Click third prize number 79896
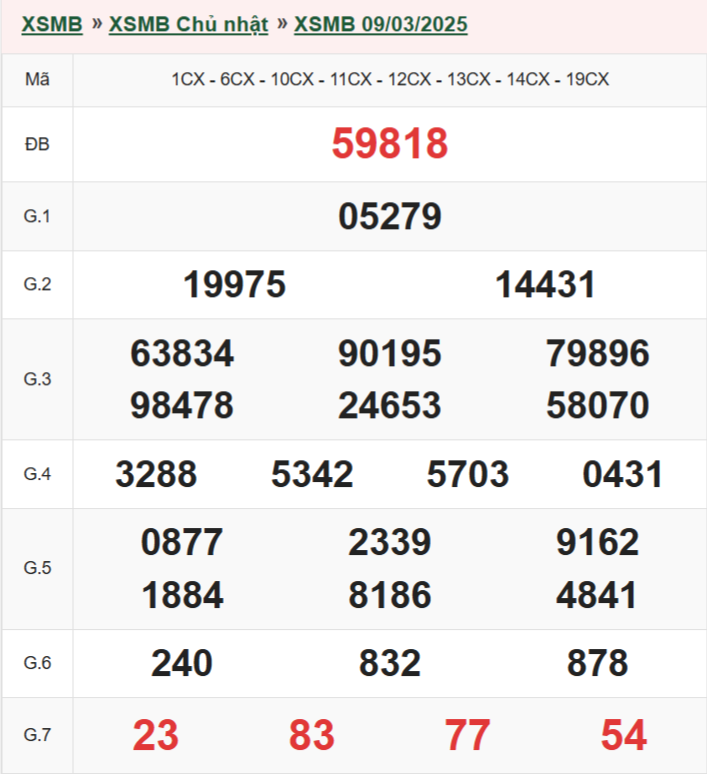Image resolution: width=707 pixels, height=774 pixels. click(598, 353)
